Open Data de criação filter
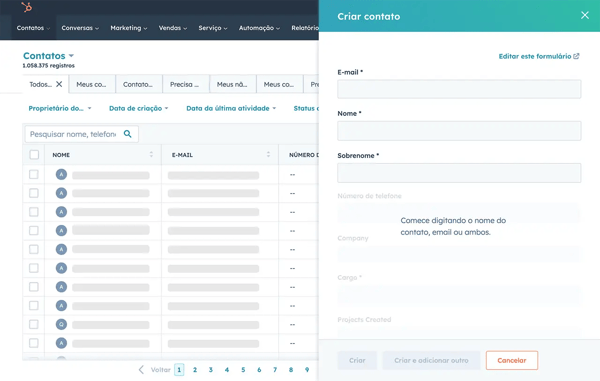 (x=139, y=108)
